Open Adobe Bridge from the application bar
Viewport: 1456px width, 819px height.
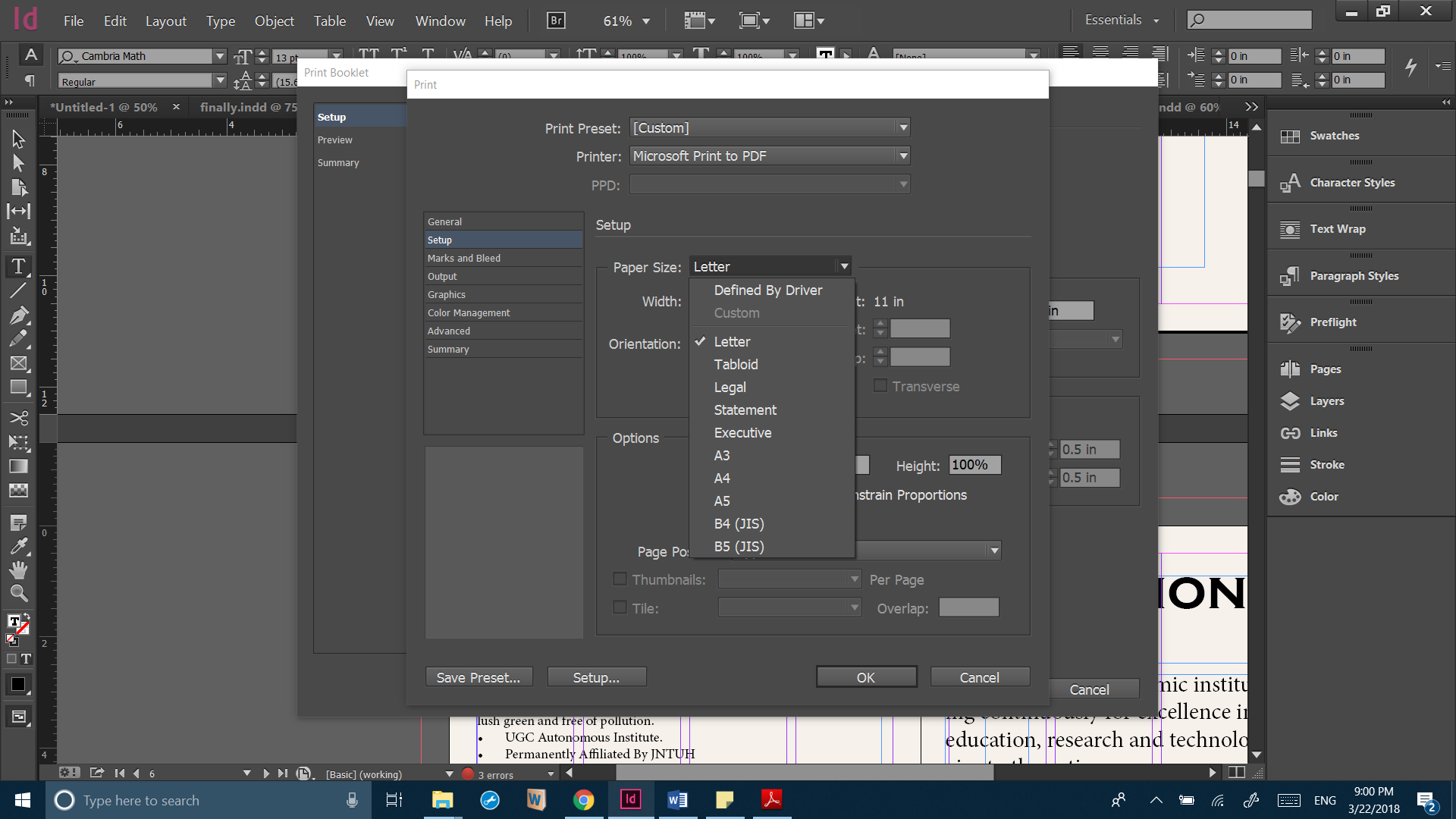(555, 20)
